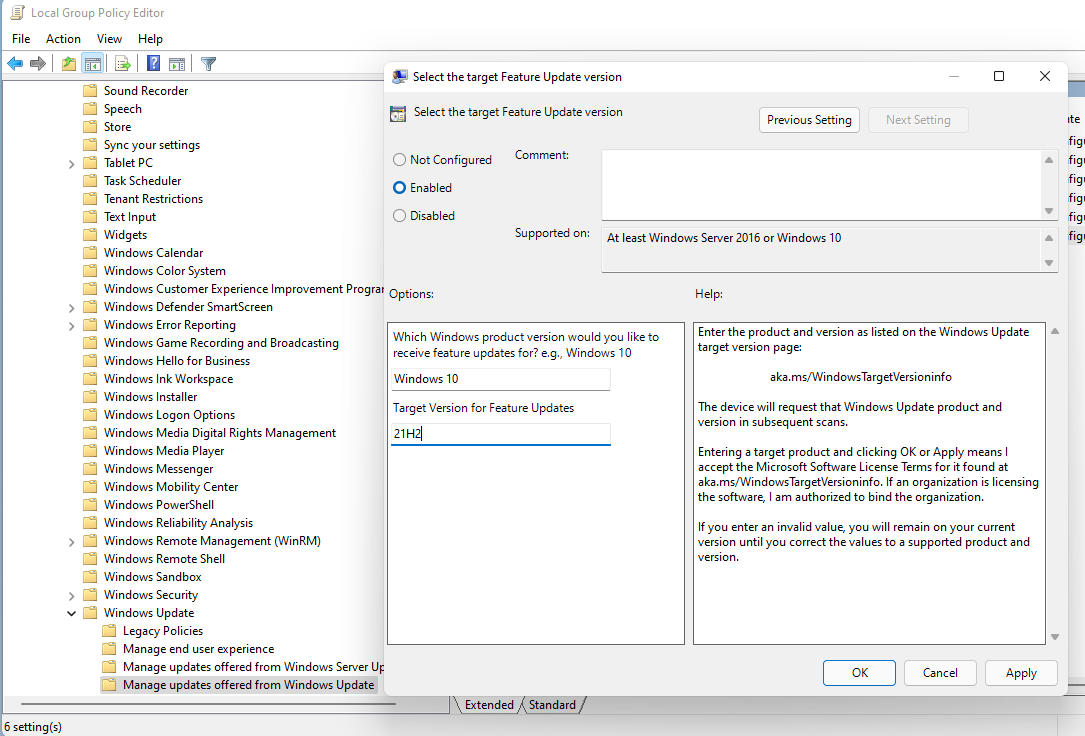Select the Enabled radio option
The width and height of the screenshot is (1085, 736).
(399, 187)
